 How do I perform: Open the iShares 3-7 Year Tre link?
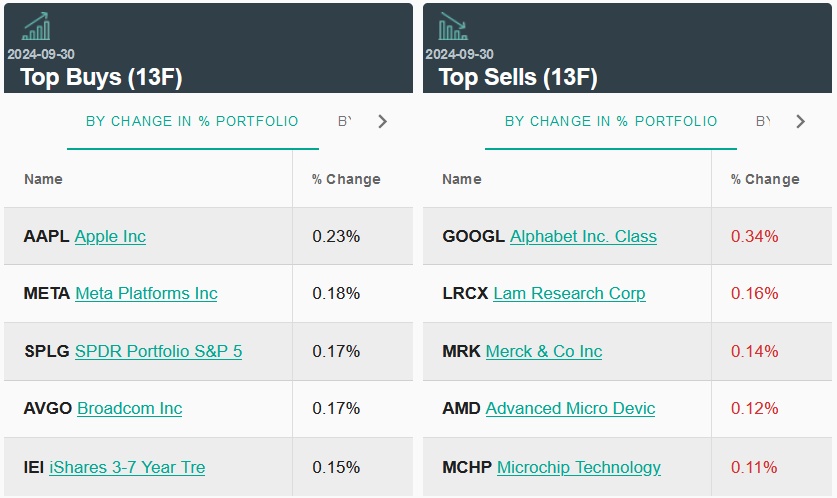tap(127, 467)
